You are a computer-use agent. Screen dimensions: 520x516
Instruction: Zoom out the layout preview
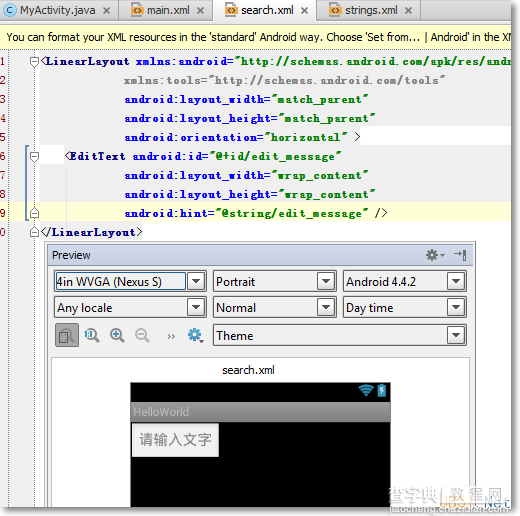coord(142,335)
